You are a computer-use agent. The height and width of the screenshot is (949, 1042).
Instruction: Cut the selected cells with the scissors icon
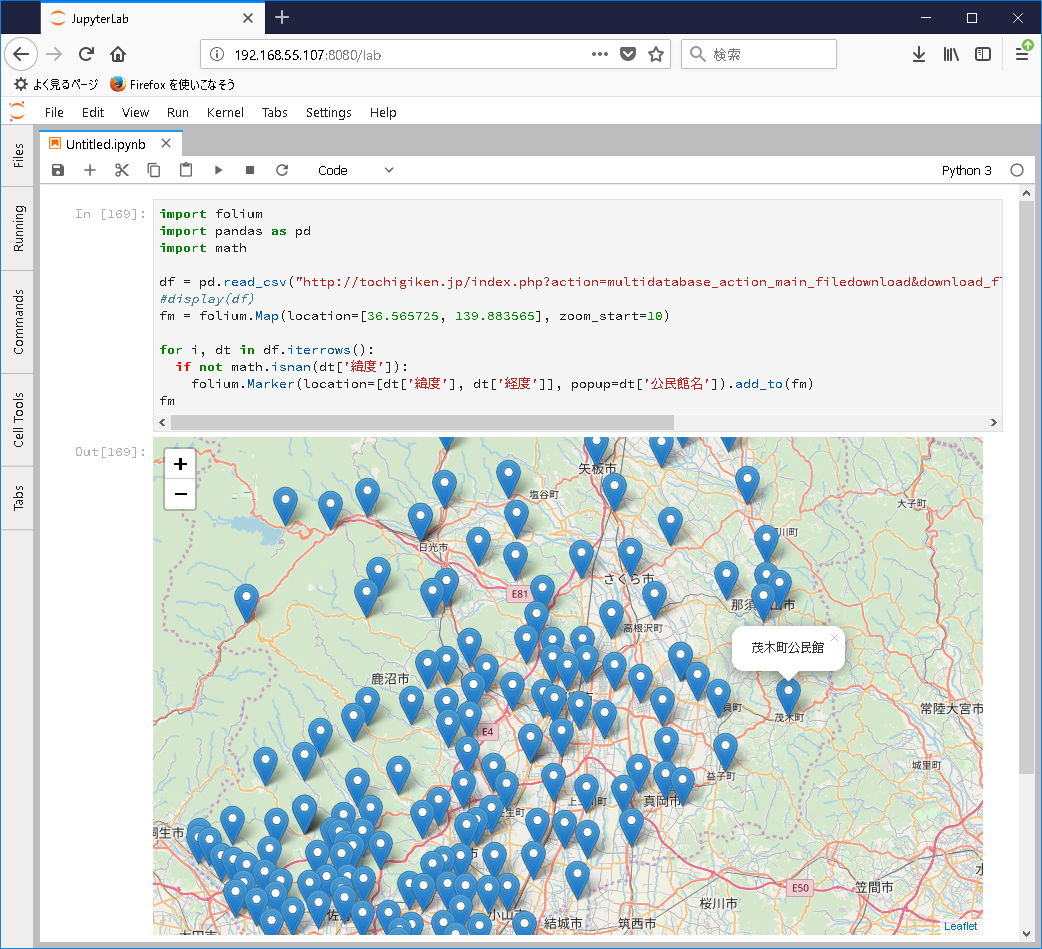121,170
